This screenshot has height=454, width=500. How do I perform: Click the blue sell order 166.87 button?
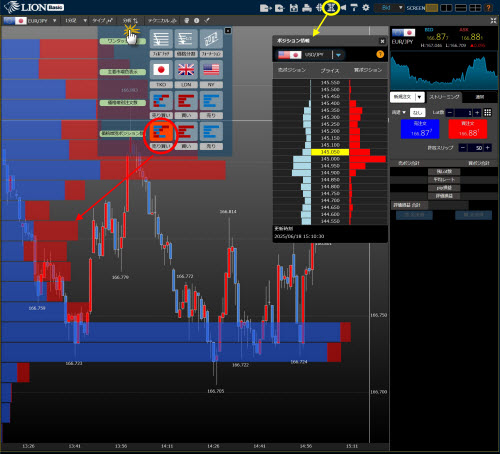[x=420, y=129]
